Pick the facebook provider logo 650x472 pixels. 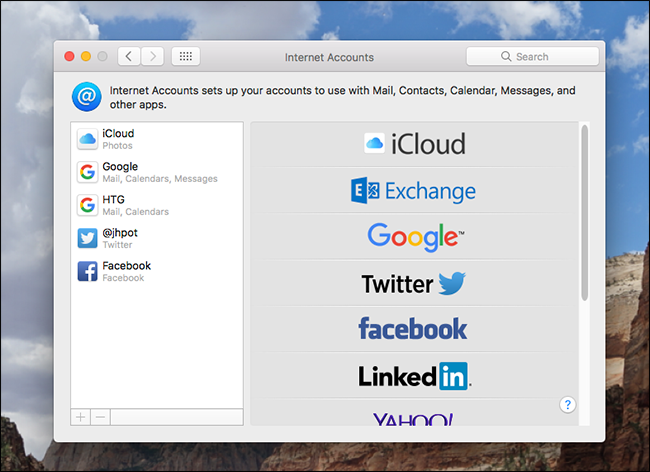coord(414,329)
